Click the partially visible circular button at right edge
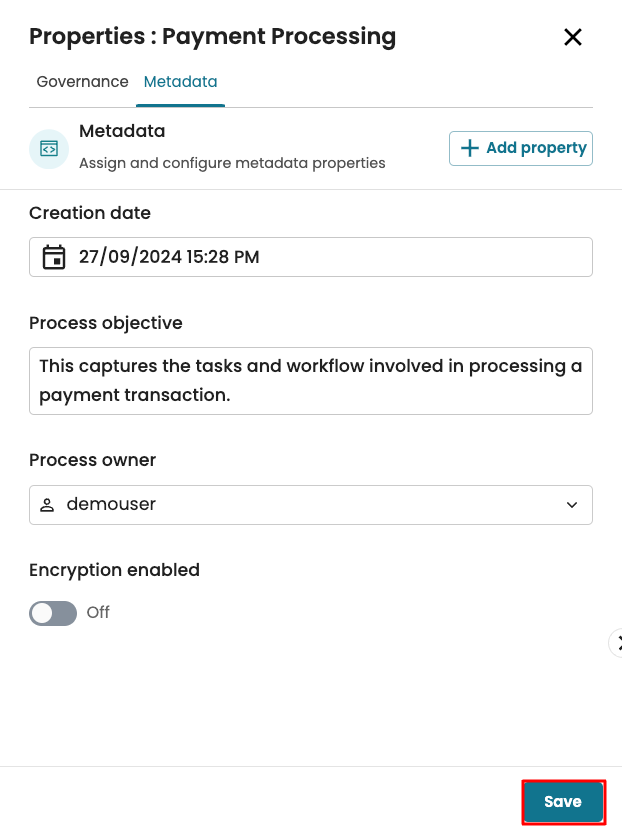Screen dimensions: 622x836 [x=616, y=643]
